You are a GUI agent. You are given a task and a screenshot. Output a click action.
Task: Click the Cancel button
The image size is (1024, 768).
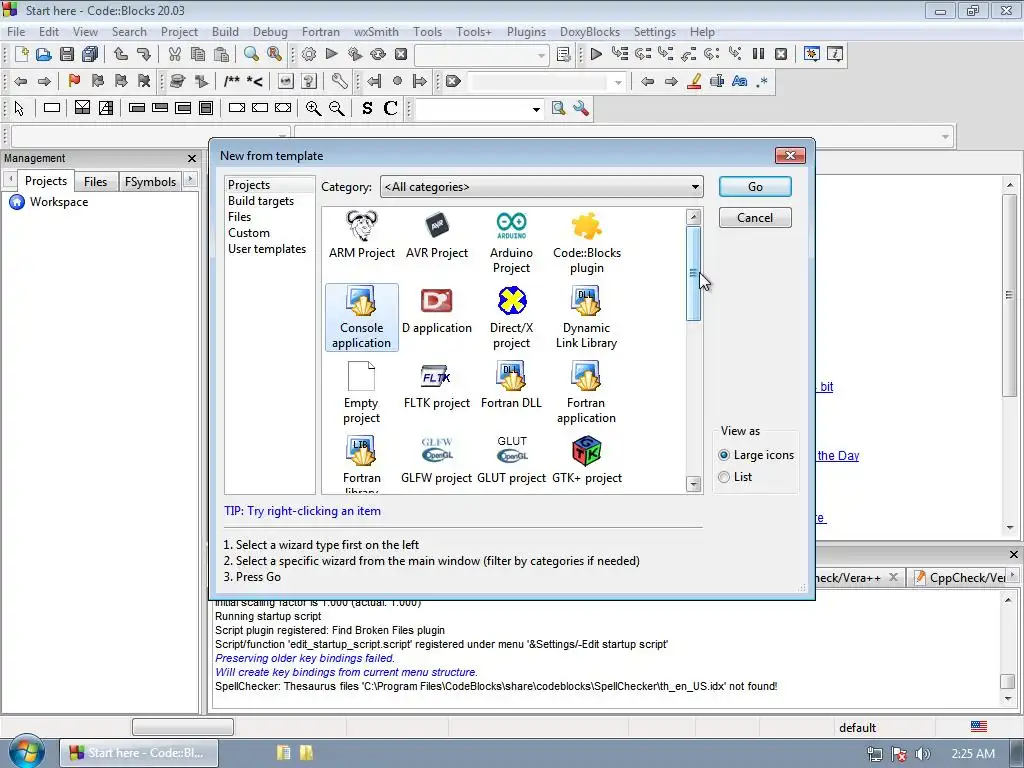755,217
